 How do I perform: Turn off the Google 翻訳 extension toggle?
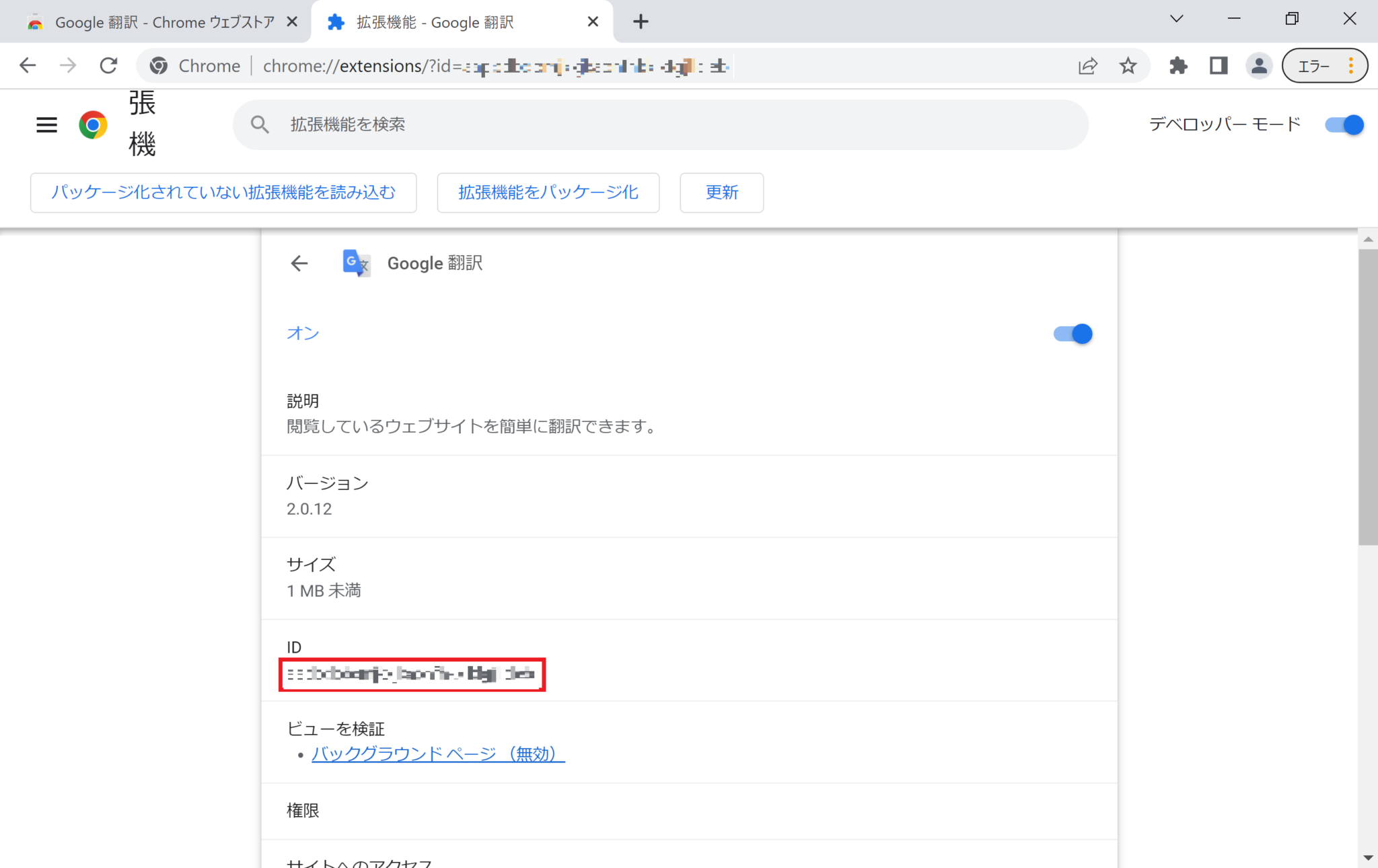pos(1072,333)
